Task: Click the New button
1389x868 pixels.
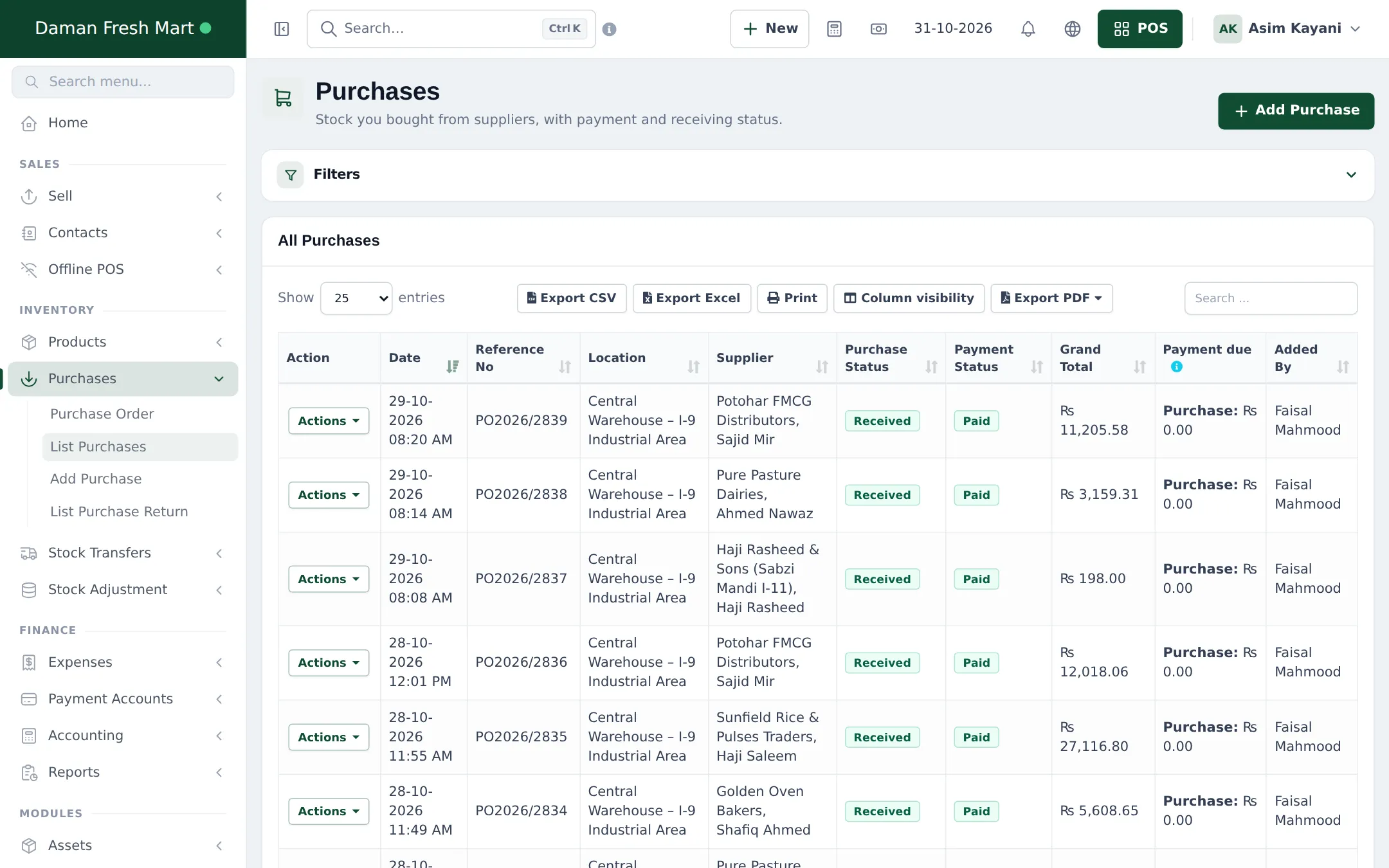Action: 769,29
